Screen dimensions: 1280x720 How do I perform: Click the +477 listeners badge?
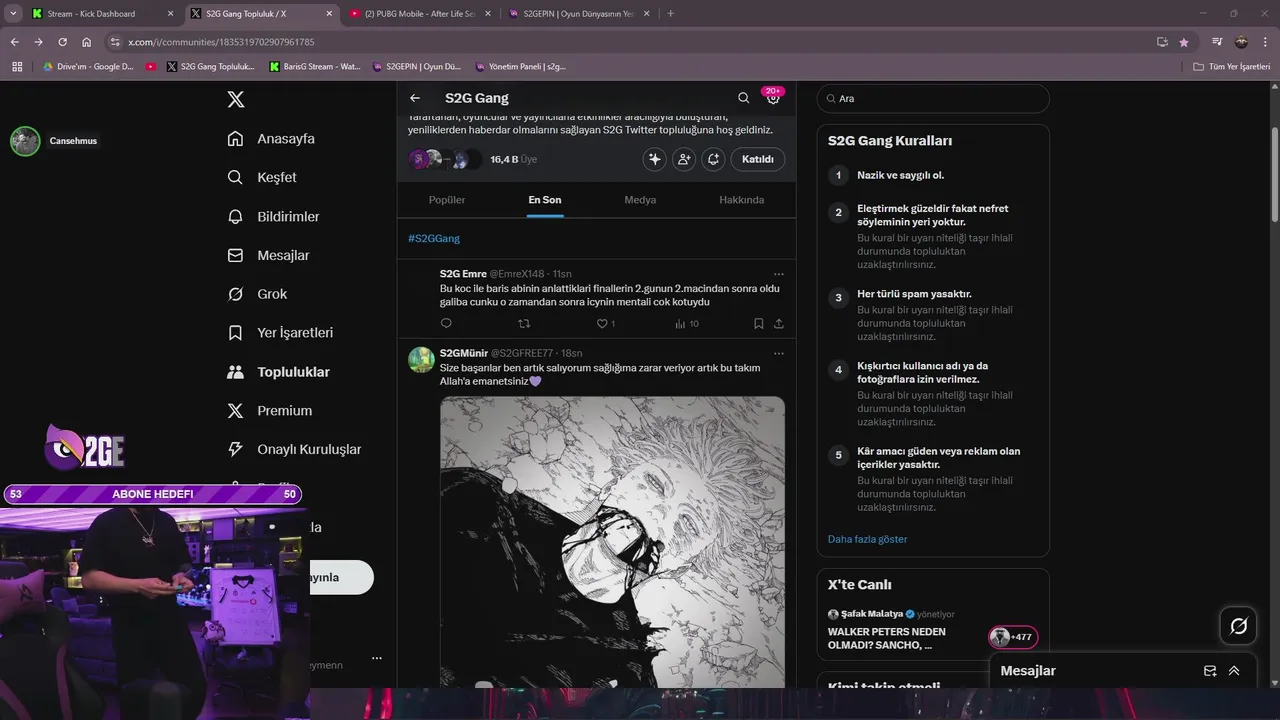click(x=1013, y=637)
